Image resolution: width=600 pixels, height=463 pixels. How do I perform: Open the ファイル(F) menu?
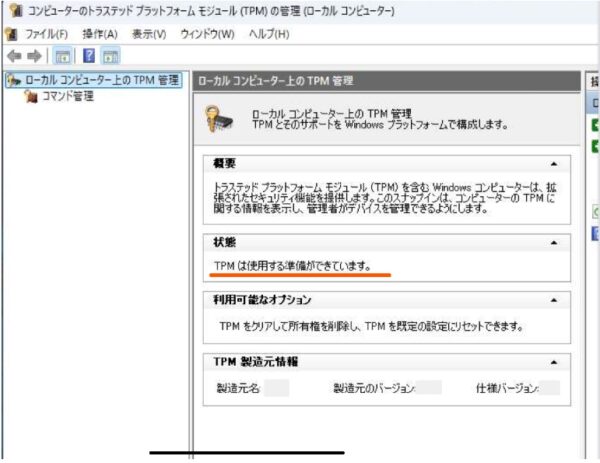coord(47,34)
